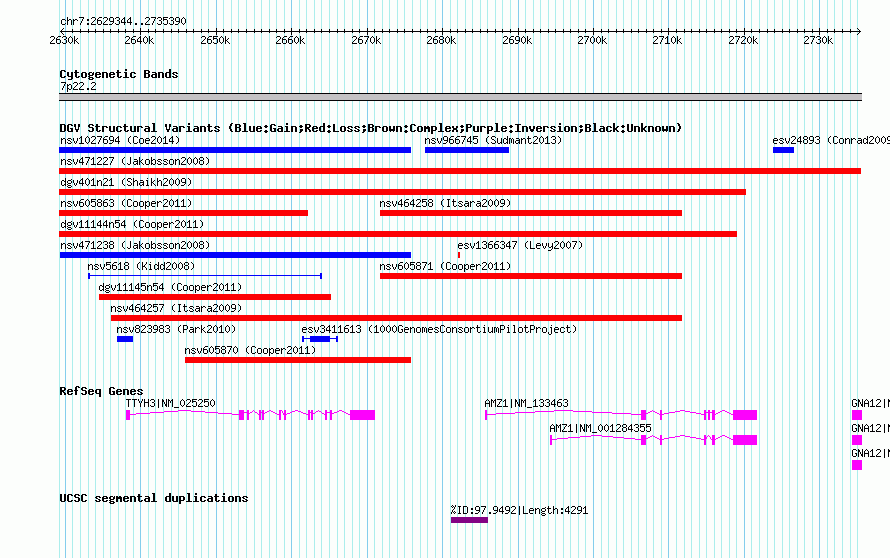
Task: Open the nsv464258 (Itsara2009) variant label
Action: (445, 203)
